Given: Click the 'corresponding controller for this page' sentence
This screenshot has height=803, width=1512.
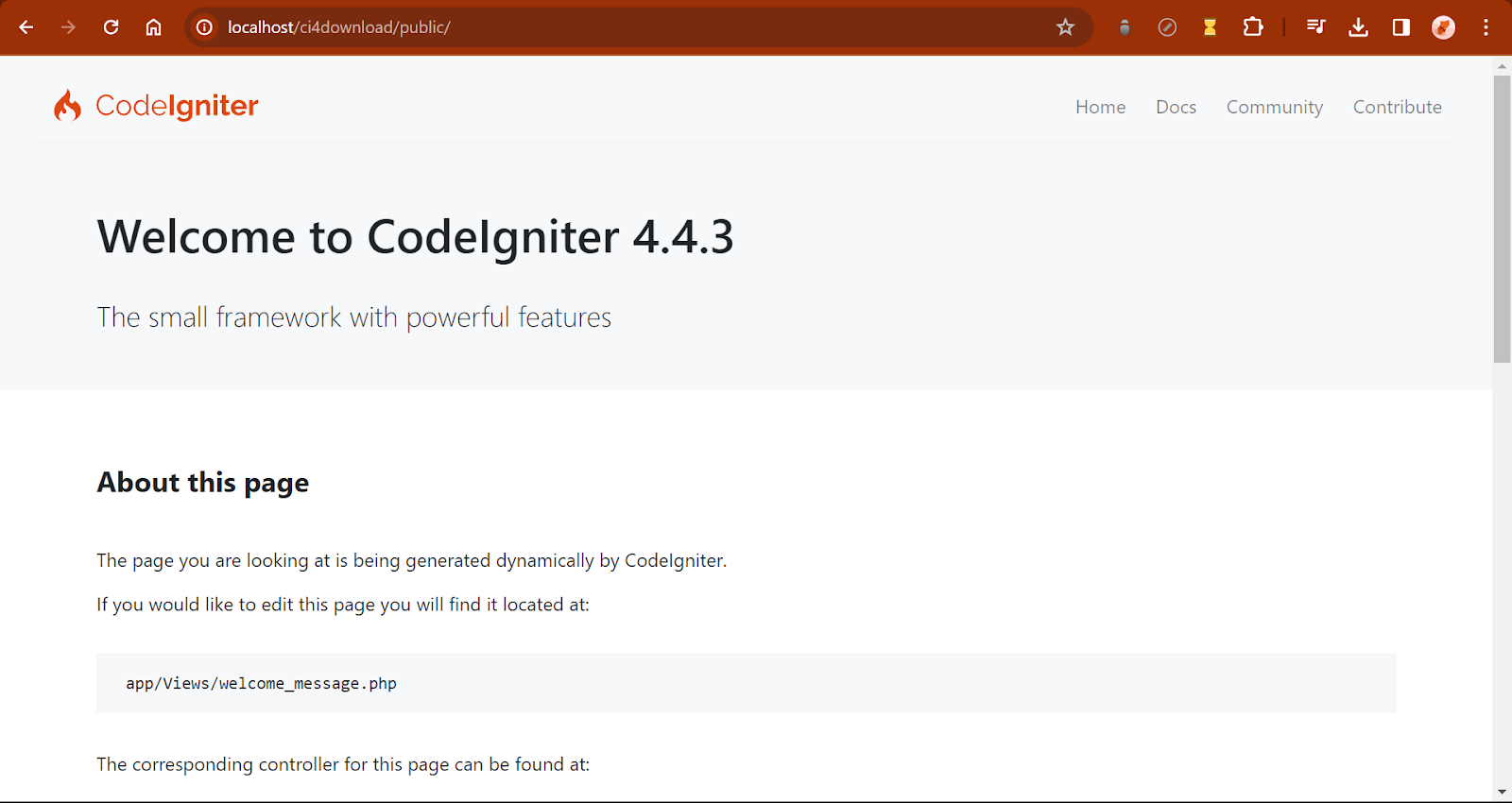Looking at the screenshot, I should (x=342, y=764).
